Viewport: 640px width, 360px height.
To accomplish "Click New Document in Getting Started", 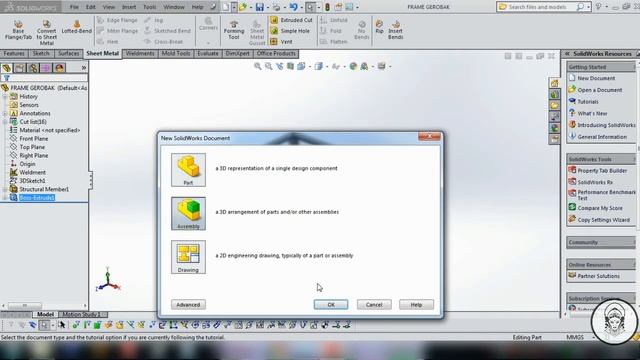I will [596, 78].
